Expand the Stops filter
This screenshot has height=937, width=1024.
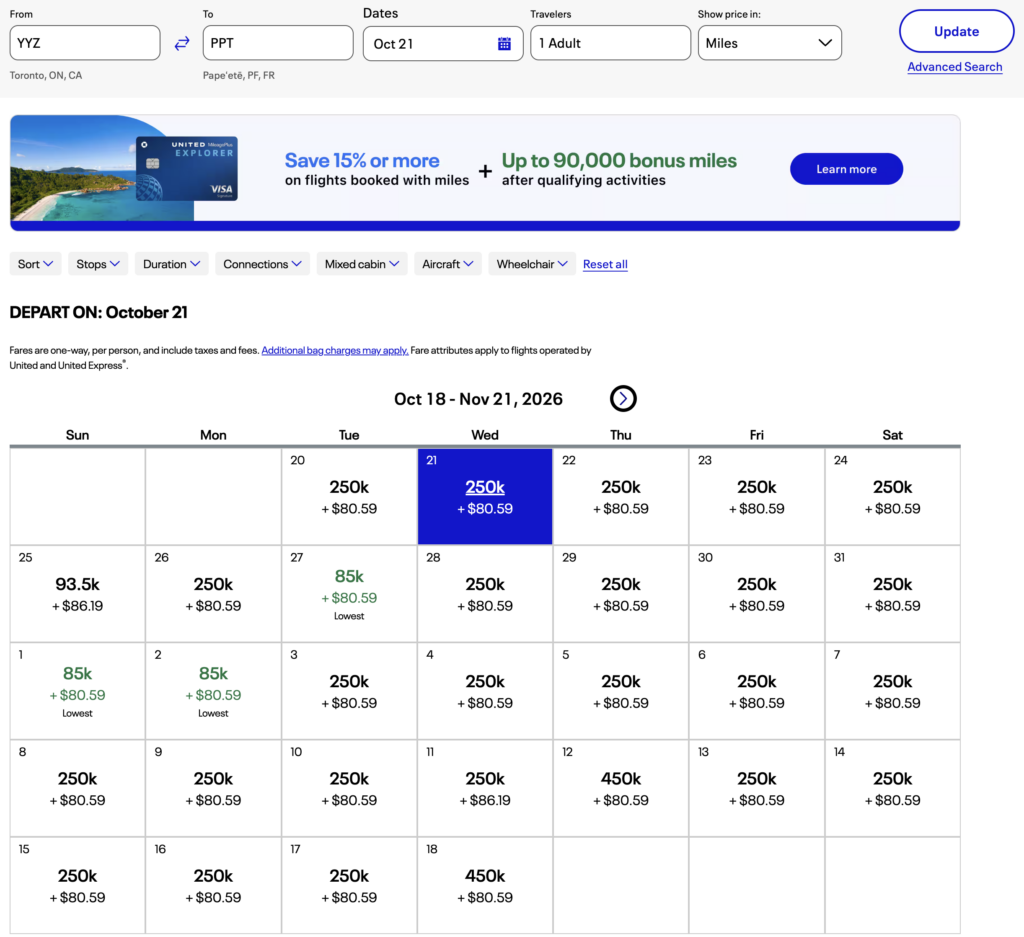click(x=98, y=264)
